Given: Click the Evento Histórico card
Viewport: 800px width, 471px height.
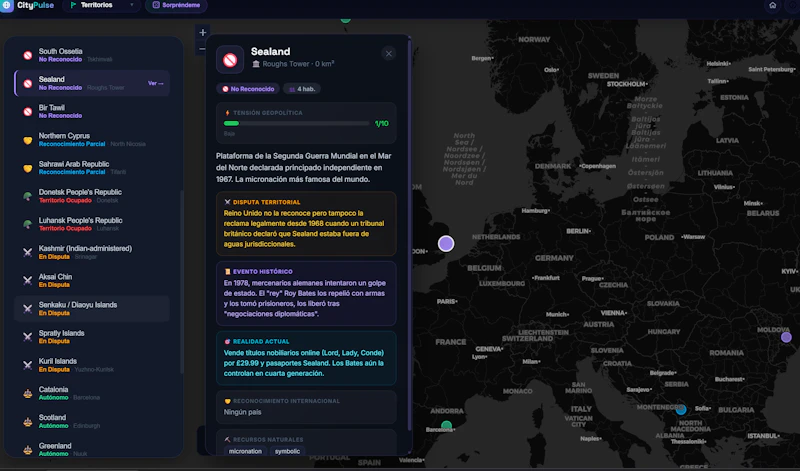Looking at the screenshot, I should (x=306, y=293).
